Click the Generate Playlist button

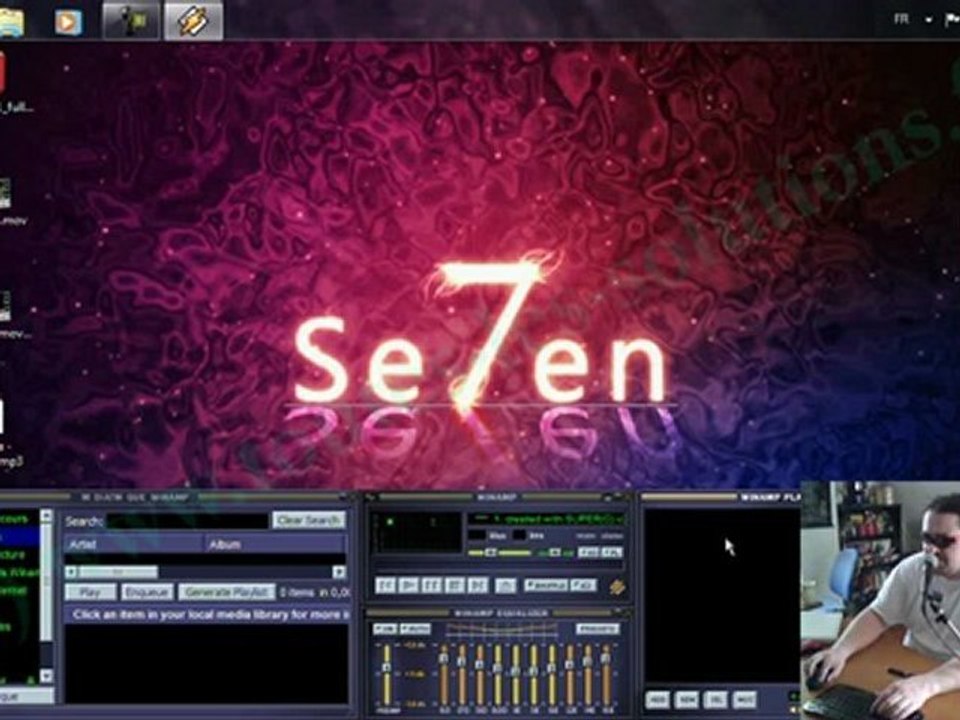click(227, 592)
